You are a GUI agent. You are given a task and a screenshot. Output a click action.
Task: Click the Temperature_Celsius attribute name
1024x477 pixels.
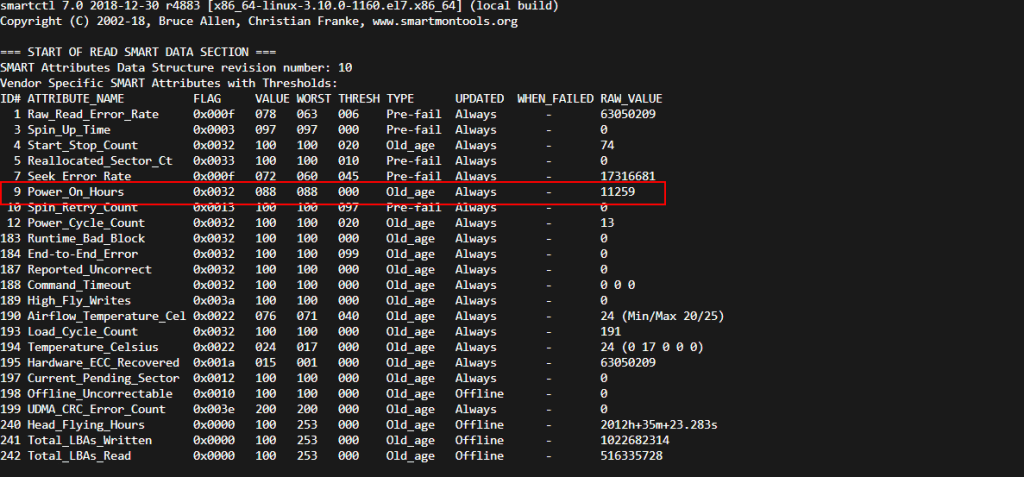pyautogui.click(x=89, y=347)
